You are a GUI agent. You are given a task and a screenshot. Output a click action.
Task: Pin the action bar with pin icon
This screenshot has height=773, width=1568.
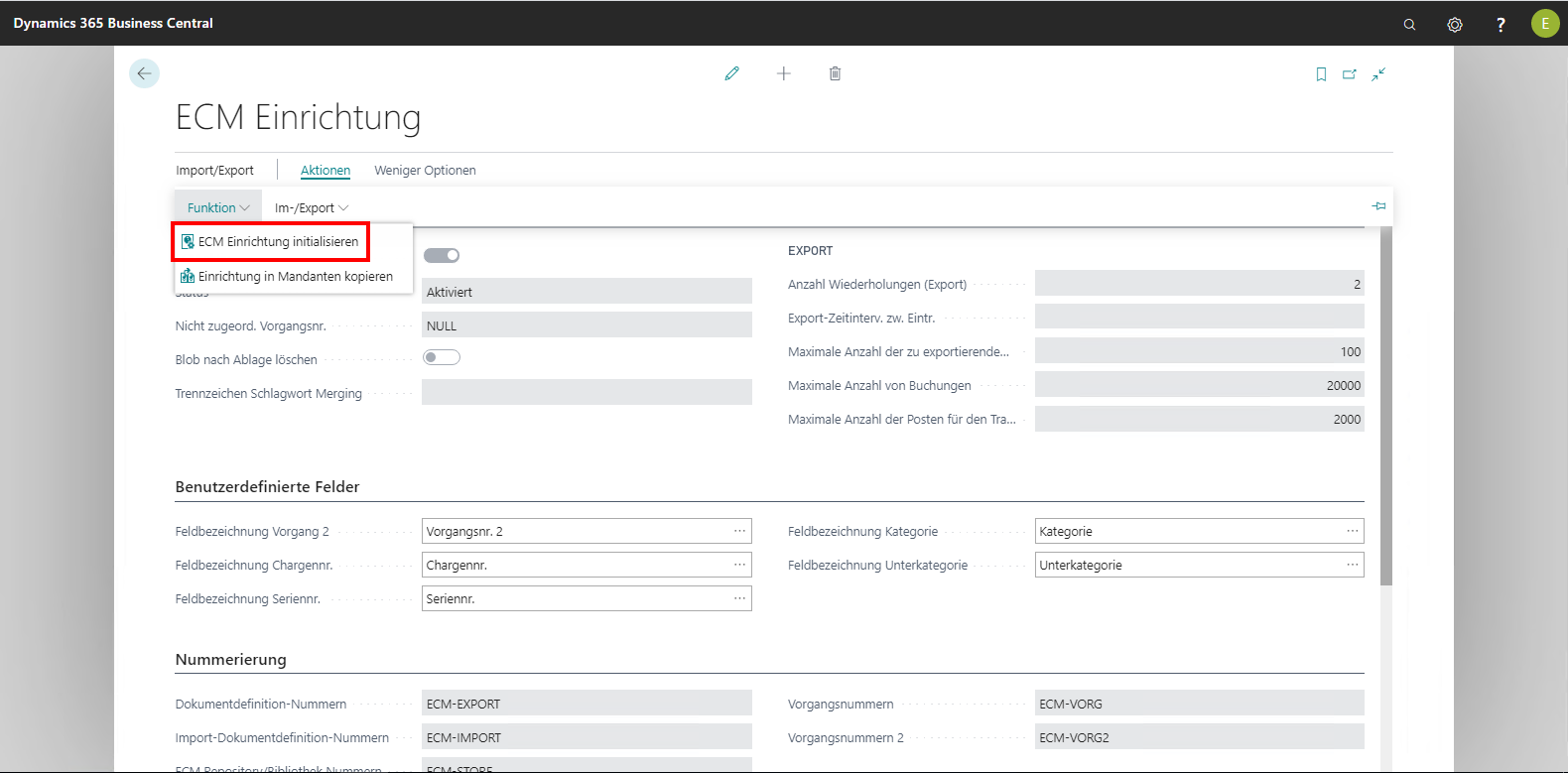1378,206
